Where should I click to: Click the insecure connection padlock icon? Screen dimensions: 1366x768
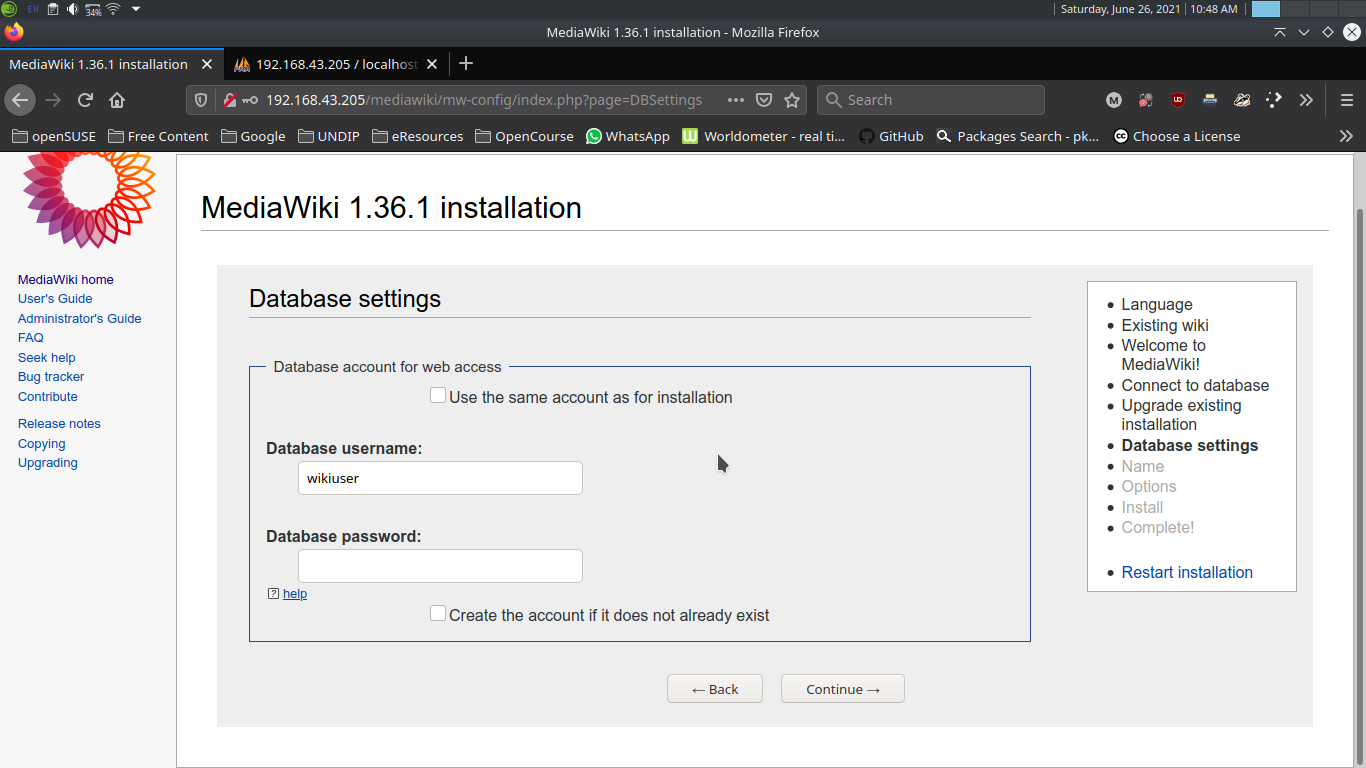click(x=229, y=100)
